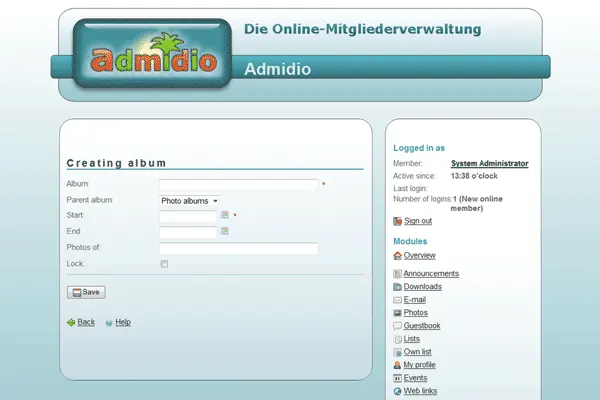Expand the Parent album dropdown
The height and width of the screenshot is (400, 600).
pyautogui.click(x=190, y=201)
